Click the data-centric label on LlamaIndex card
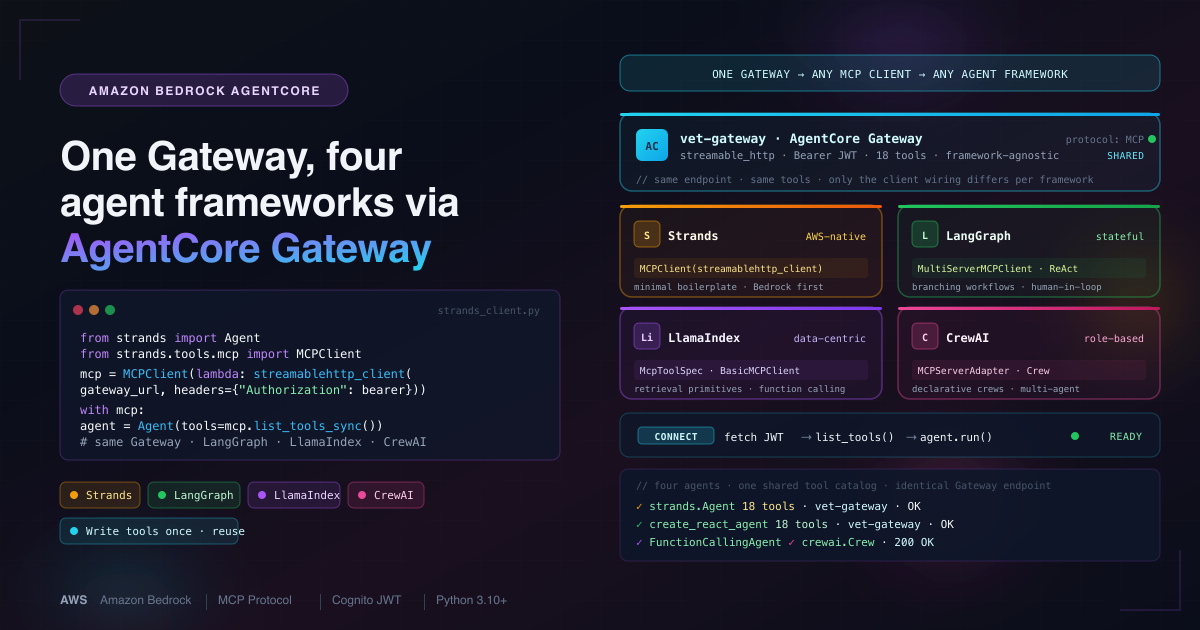 pos(830,339)
